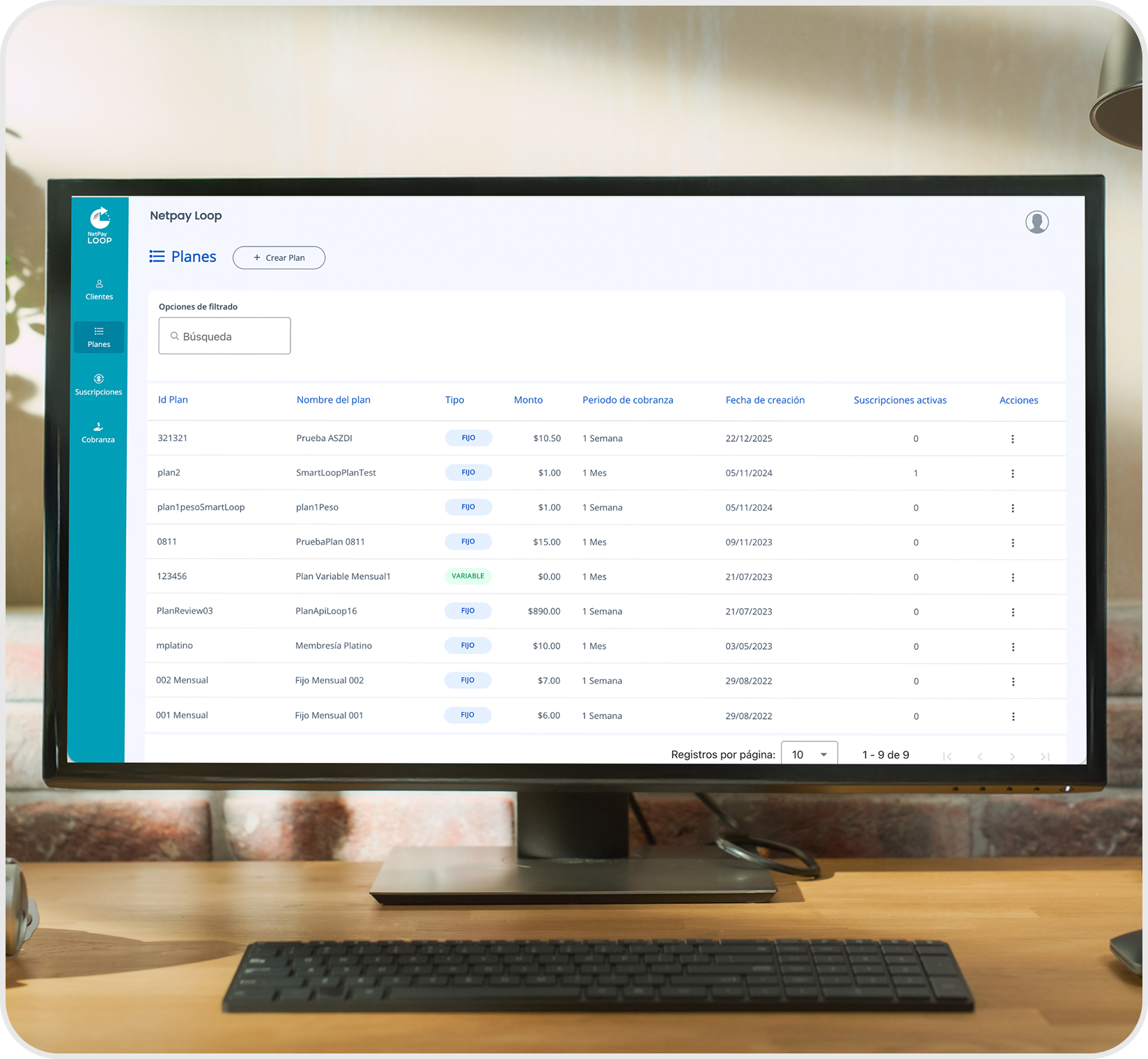Go to next page arrow in pagination

tap(1012, 757)
